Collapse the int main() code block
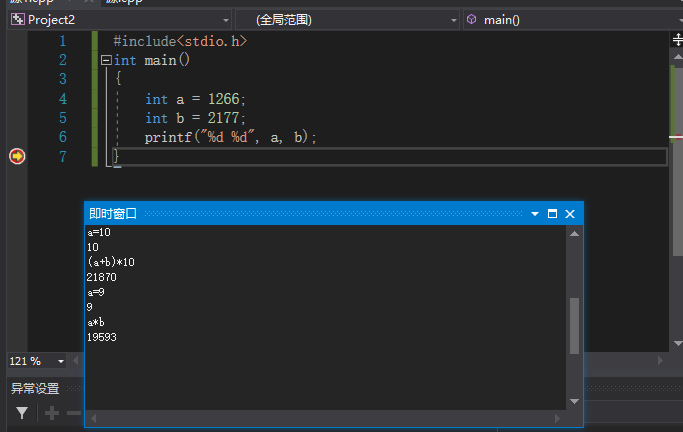Screen dimensions: 683x432 click(x=106, y=60)
